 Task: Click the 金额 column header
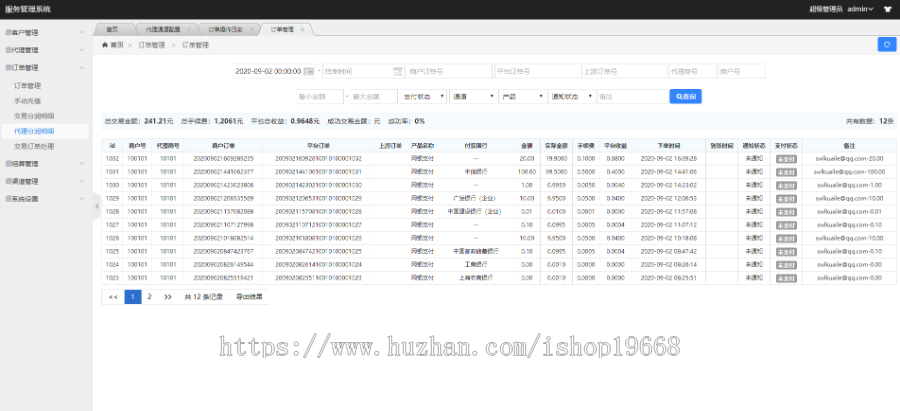pos(526,145)
